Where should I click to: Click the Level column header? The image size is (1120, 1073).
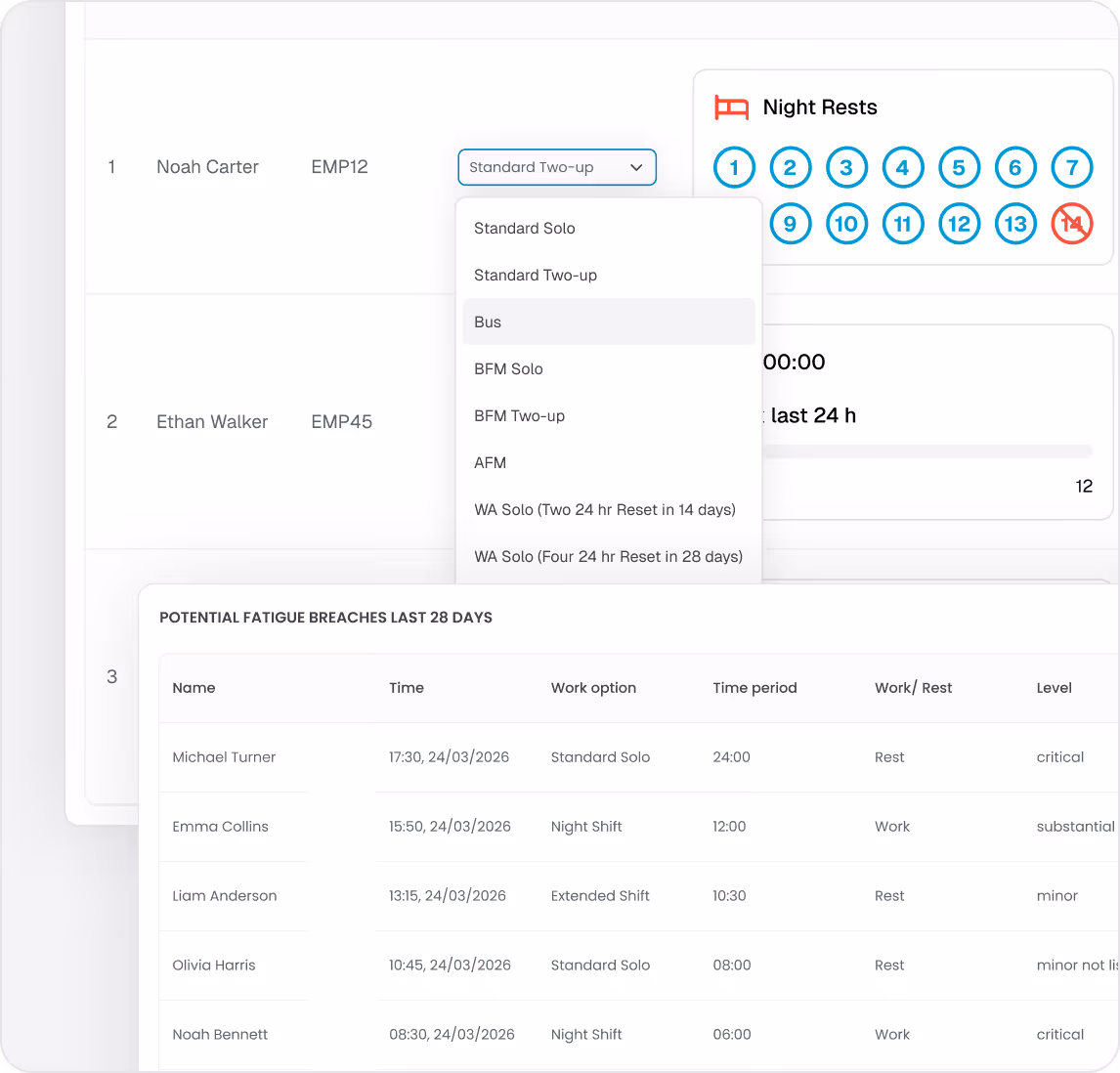[x=1055, y=688]
